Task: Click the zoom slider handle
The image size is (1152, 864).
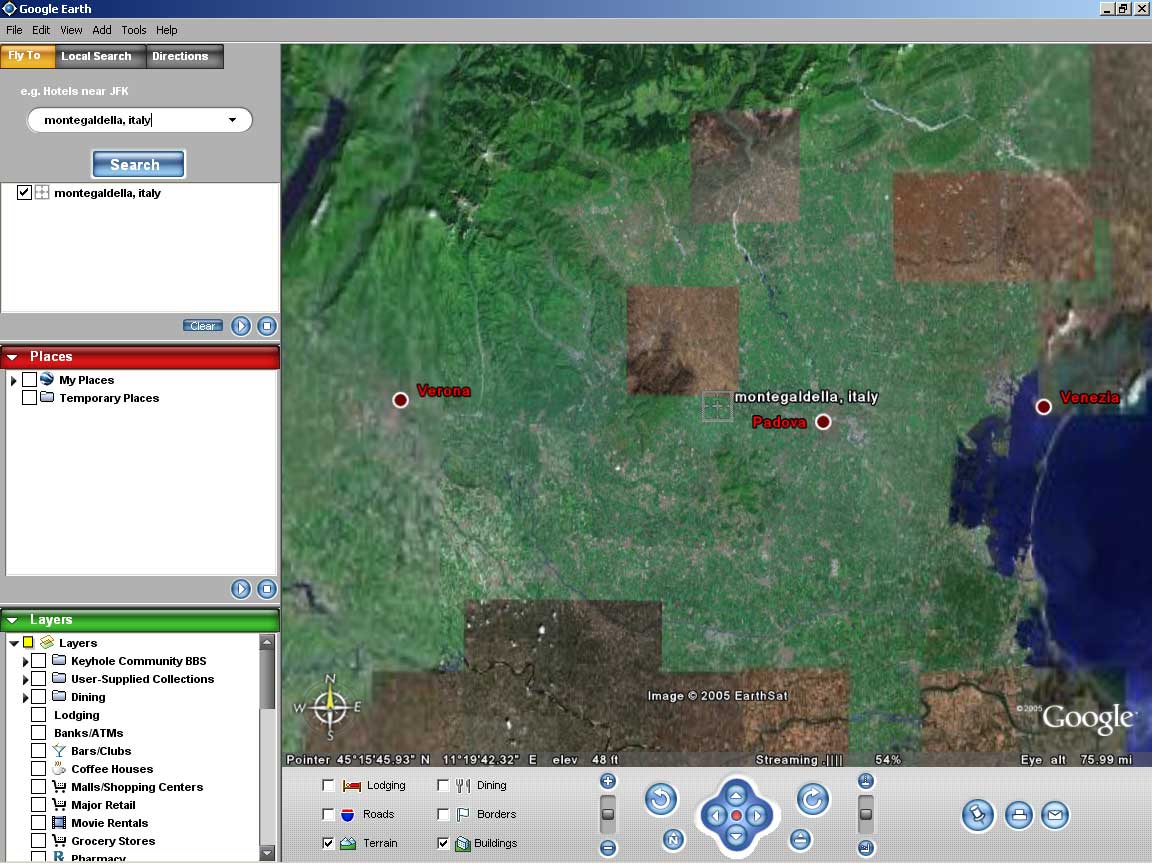Action: tap(608, 814)
